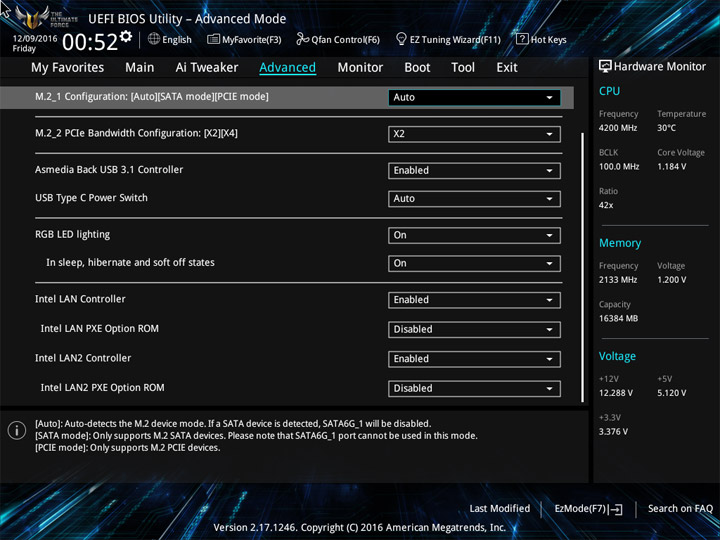Click the 1.184 V core voltage value

point(672,167)
